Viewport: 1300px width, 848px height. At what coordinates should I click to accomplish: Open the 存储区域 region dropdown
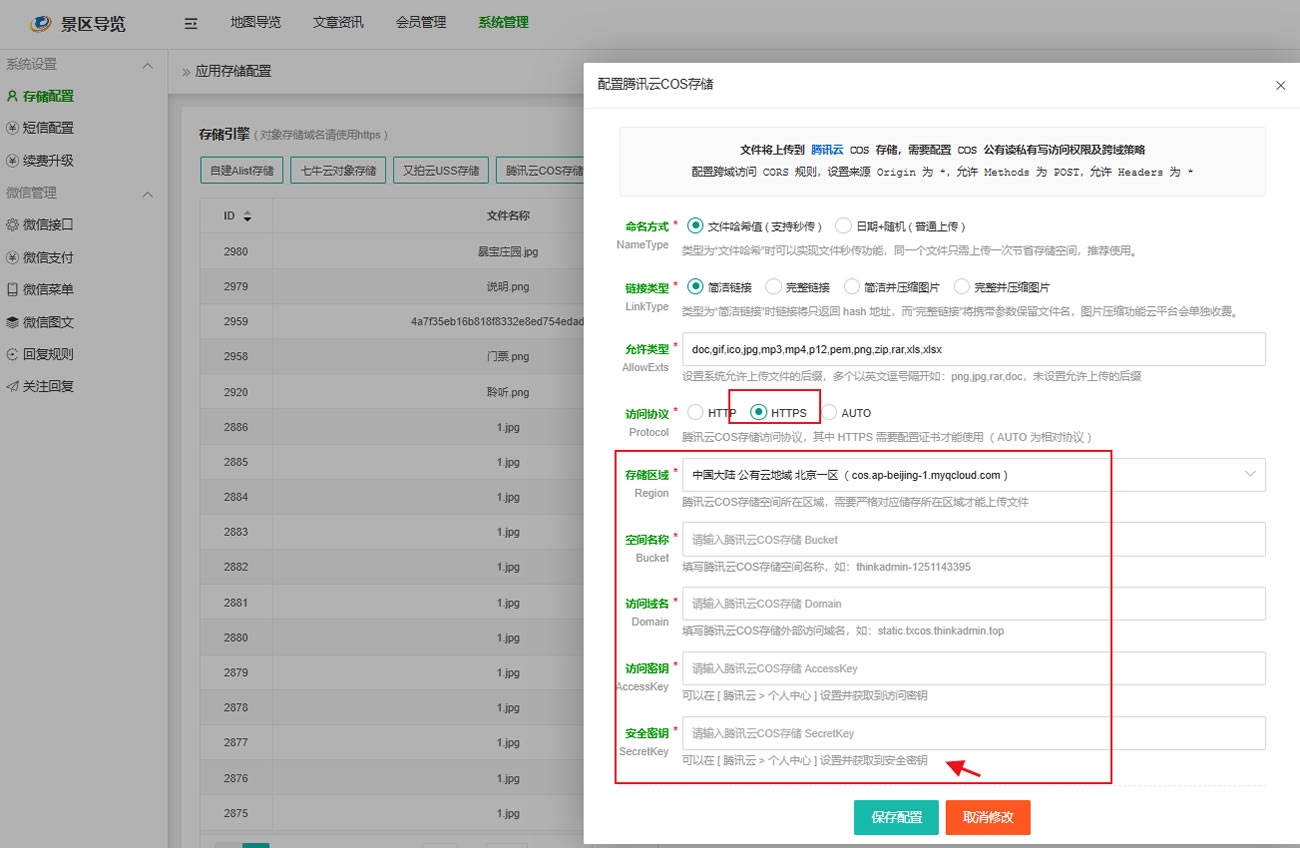point(974,475)
